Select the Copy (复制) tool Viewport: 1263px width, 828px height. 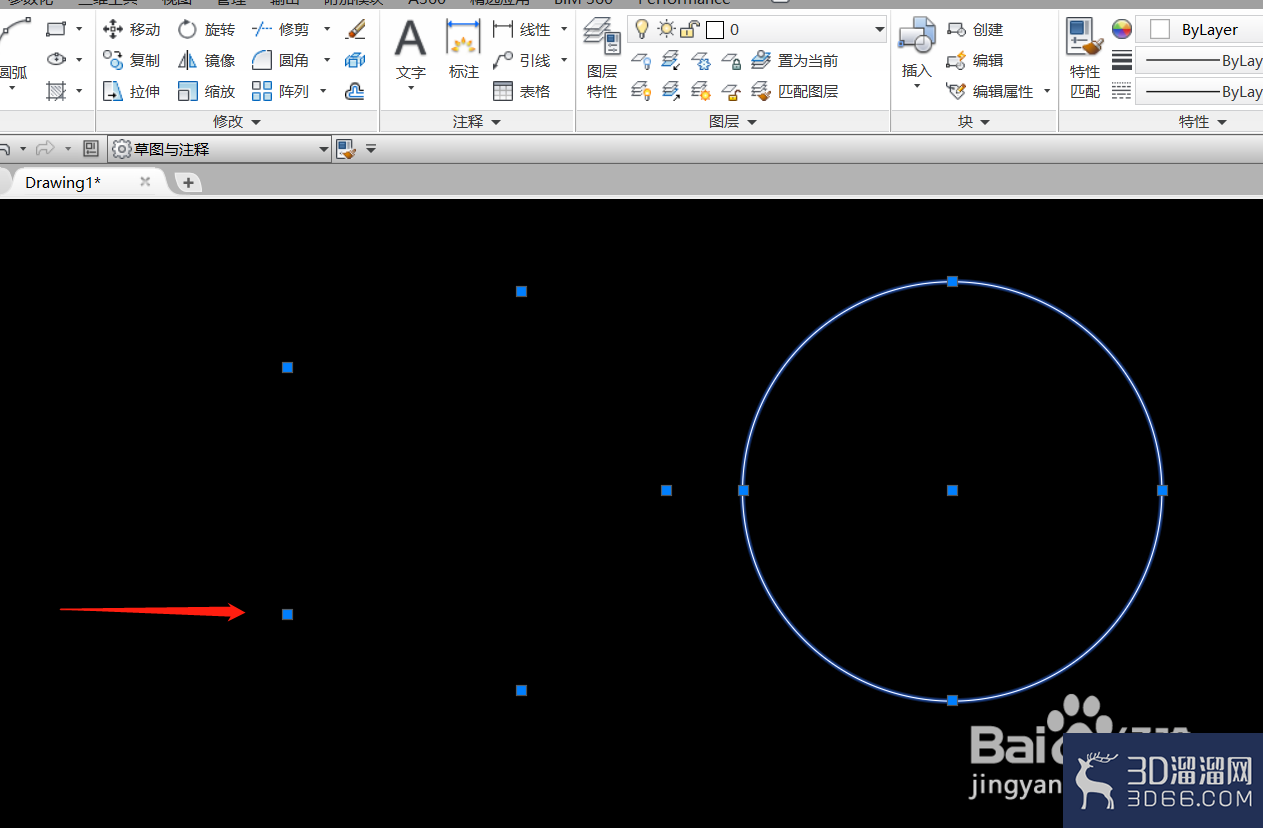[x=132, y=61]
